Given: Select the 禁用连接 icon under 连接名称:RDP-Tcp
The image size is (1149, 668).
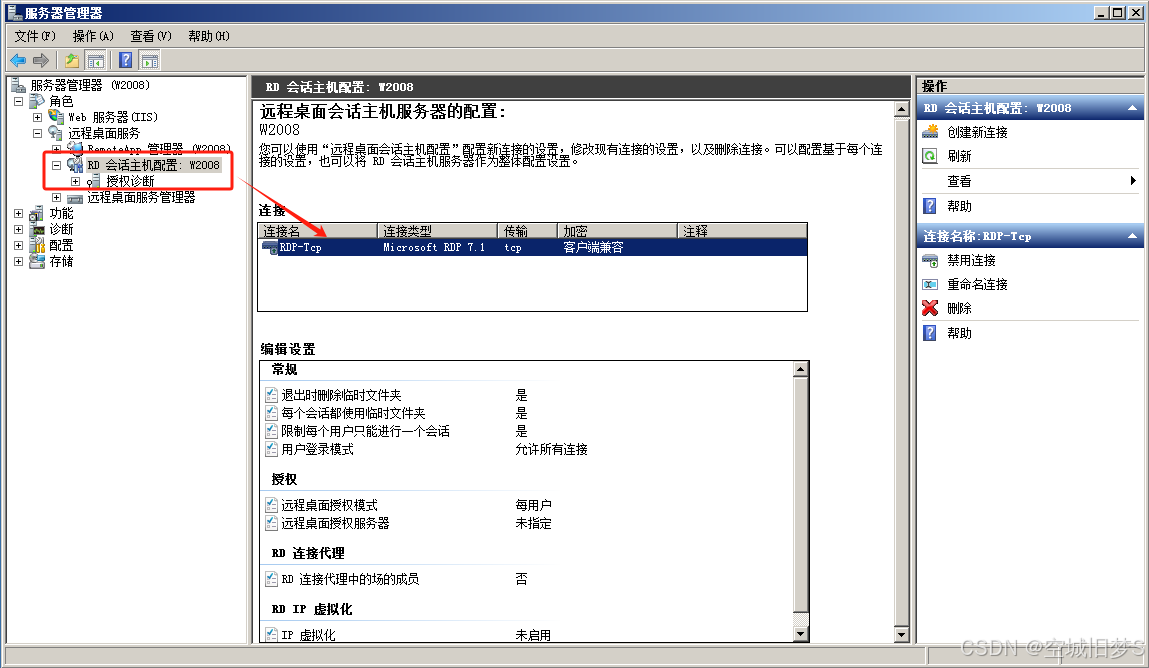Looking at the screenshot, I should coord(929,260).
